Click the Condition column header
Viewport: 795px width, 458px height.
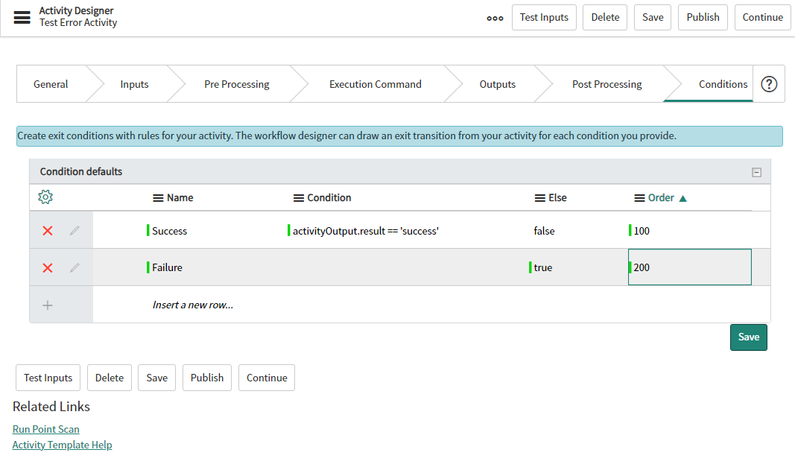(x=329, y=198)
